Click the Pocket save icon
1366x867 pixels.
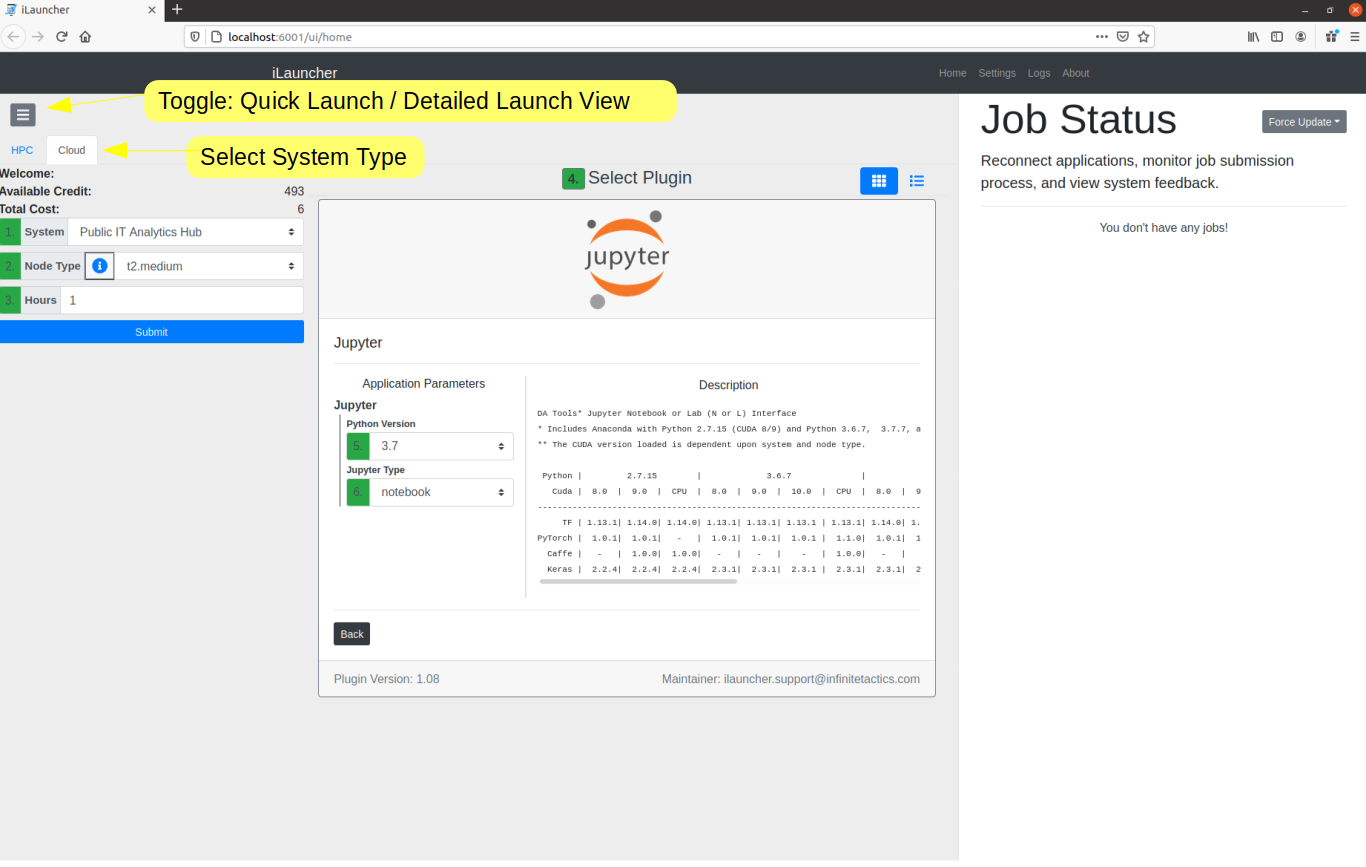pos(1123,36)
